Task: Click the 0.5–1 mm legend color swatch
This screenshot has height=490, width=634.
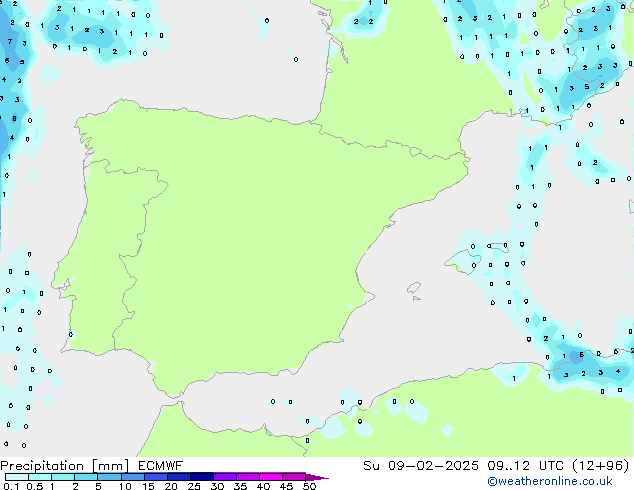Action: (x=40, y=477)
